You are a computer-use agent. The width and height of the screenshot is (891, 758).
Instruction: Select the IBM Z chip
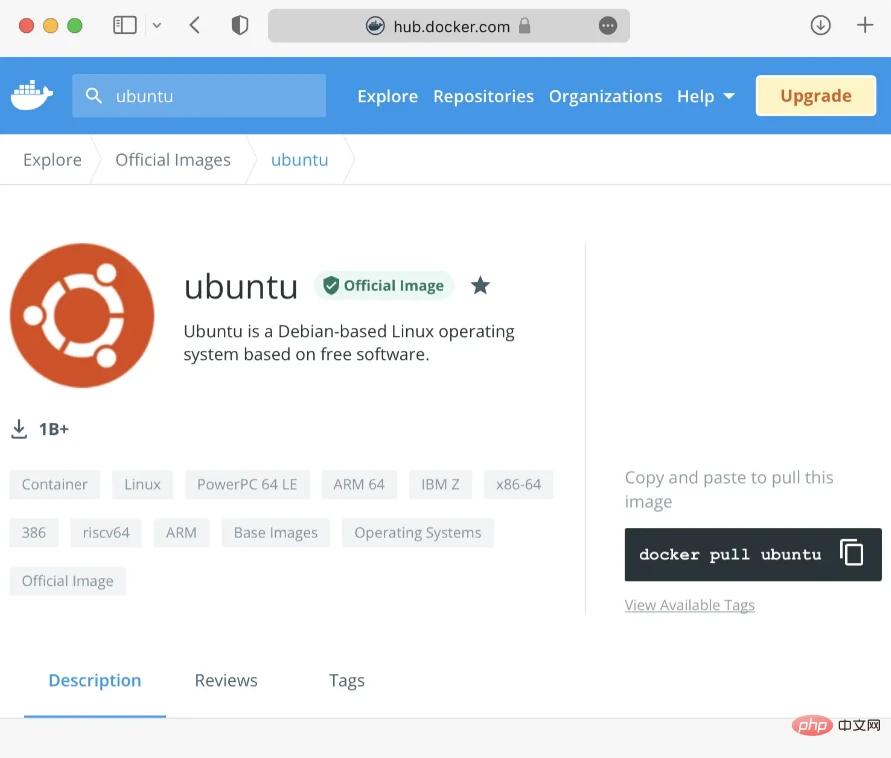(x=440, y=484)
